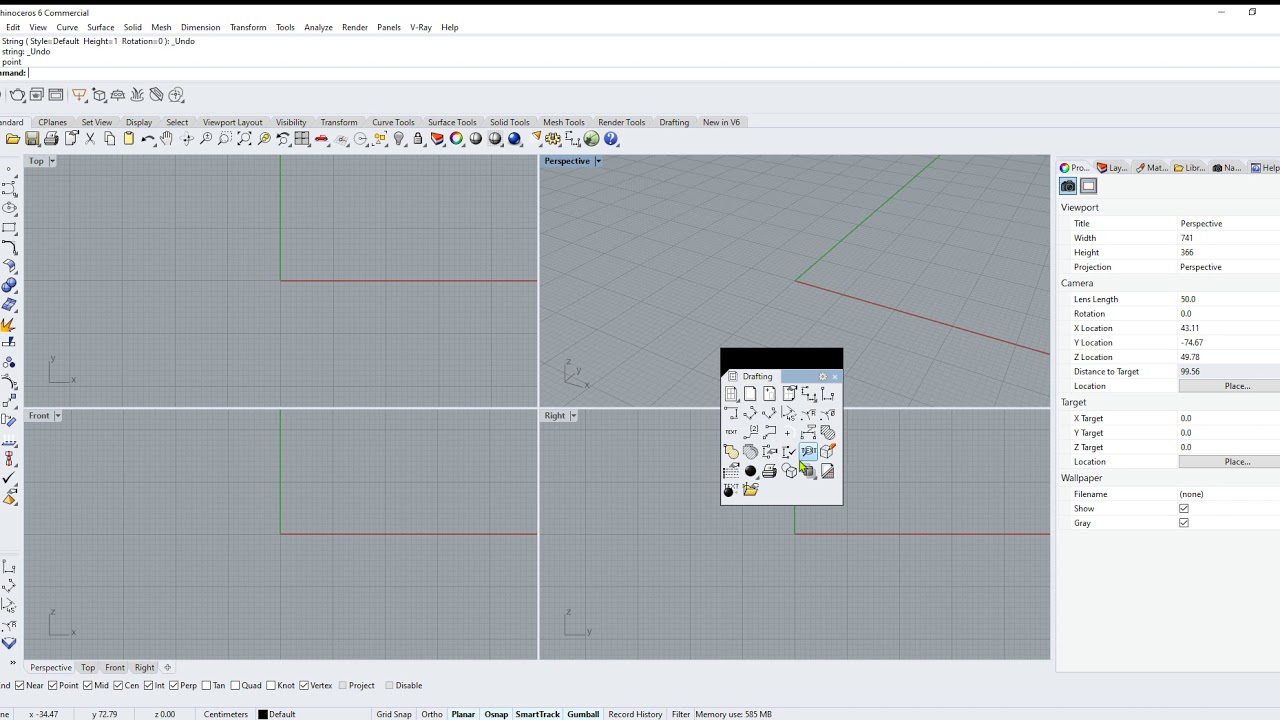Open the Dimension menu
Screen dimensions: 1280x720
click(200, 27)
